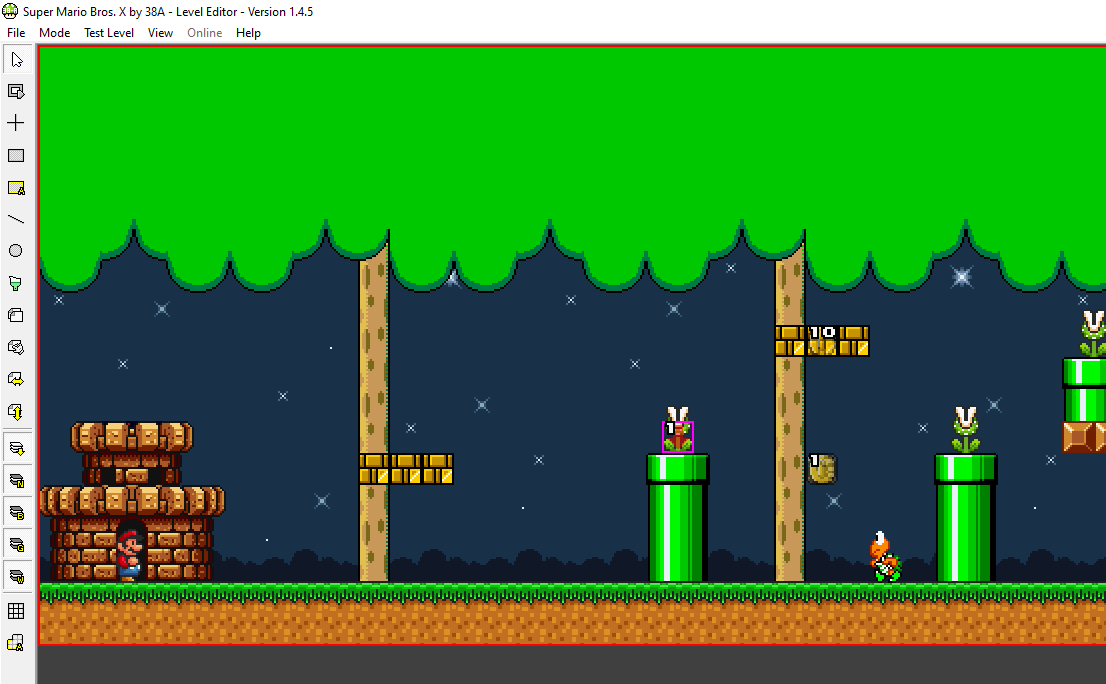Pick the yellow rectangle tool marked A
Screen dimensions: 1106x684
(x=16, y=188)
